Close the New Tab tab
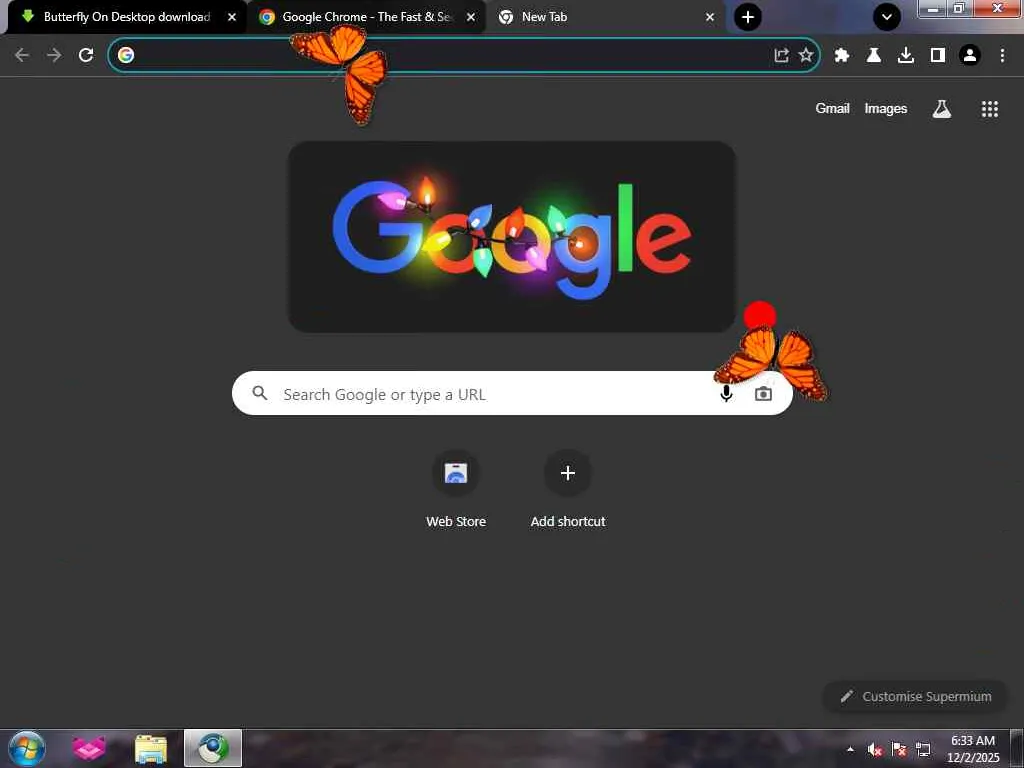The height and width of the screenshot is (768, 1024). (710, 17)
